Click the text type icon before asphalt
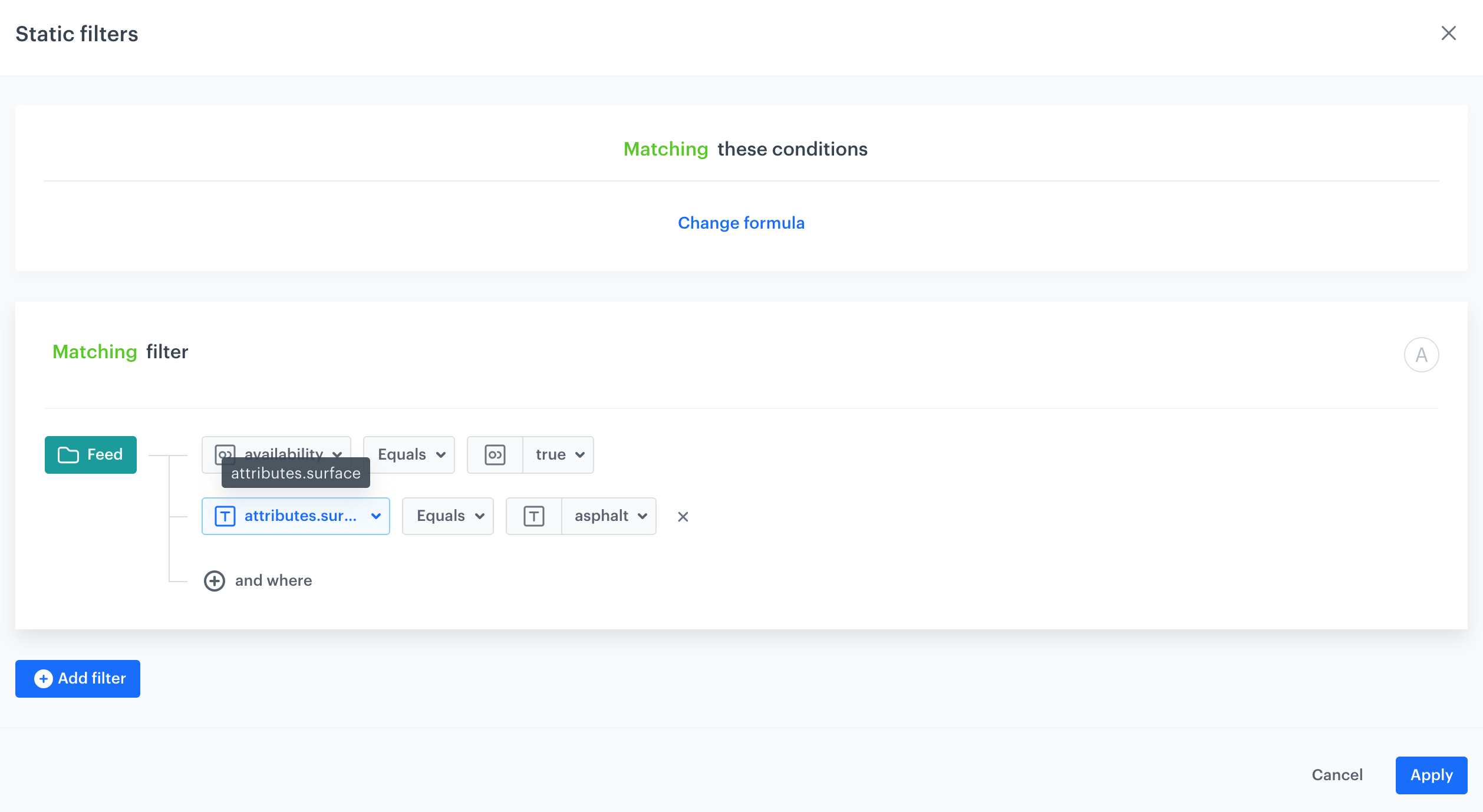Screen dimensions: 1483x812 click(x=533, y=516)
